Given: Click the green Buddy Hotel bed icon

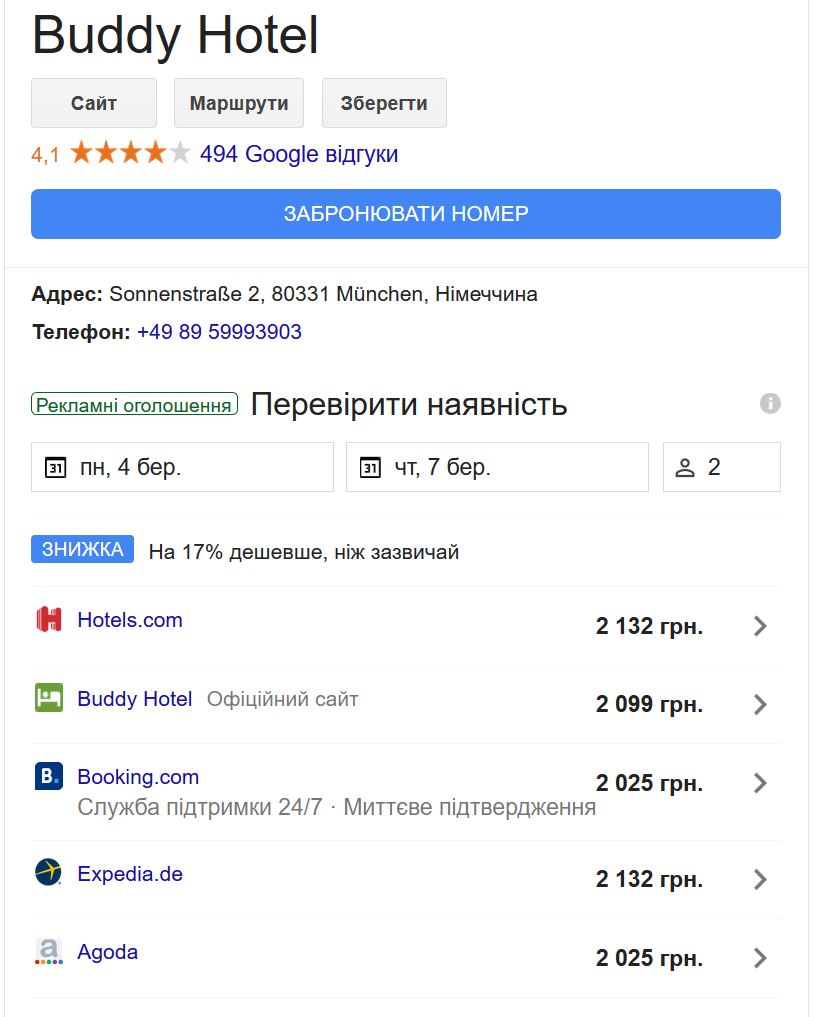Looking at the screenshot, I should pyautogui.click(x=48, y=698).
